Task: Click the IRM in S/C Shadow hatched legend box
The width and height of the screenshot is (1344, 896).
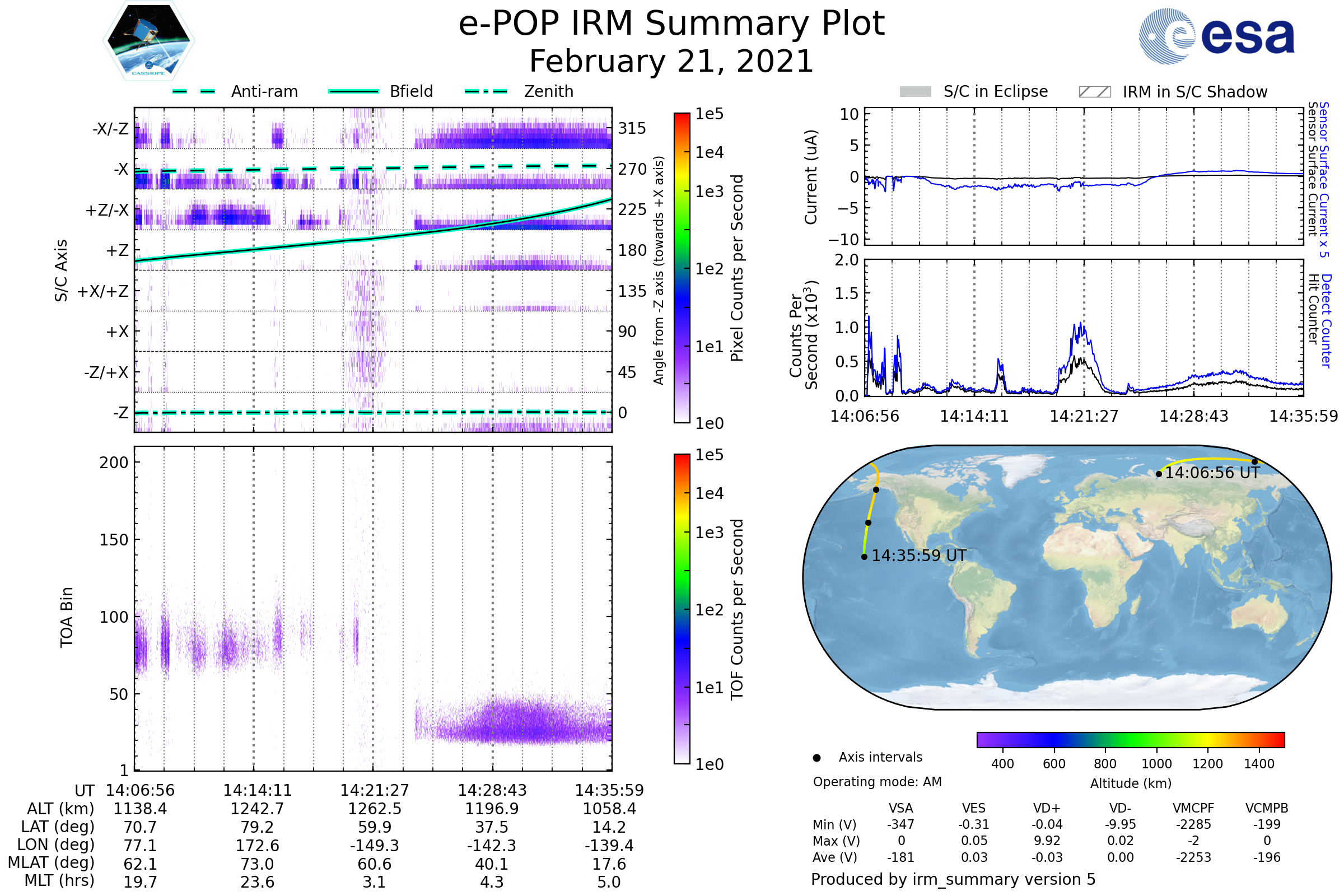Action: click(1094, 92)
